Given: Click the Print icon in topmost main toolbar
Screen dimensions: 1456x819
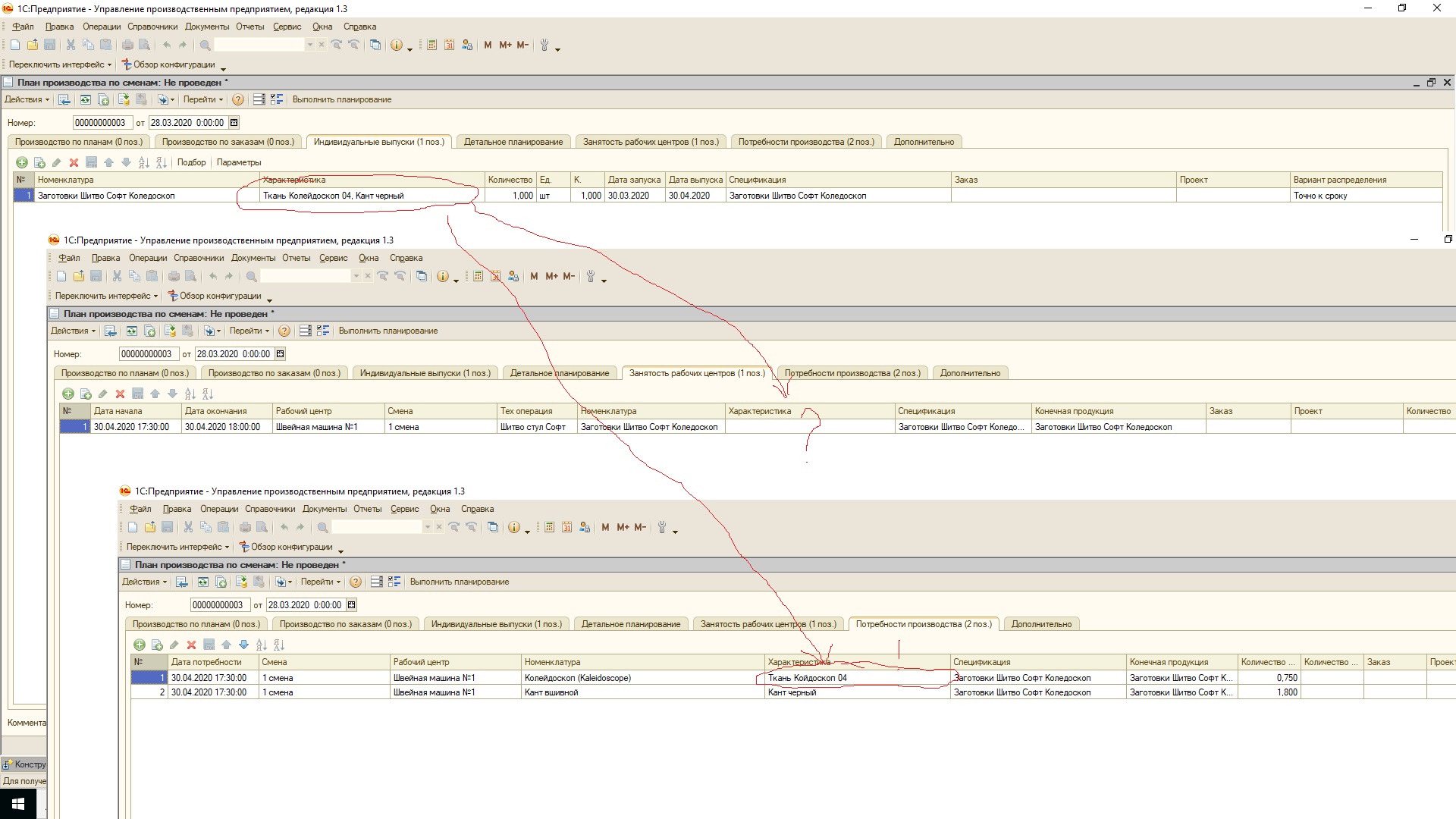Looking at the screenshot, I should pos(127,45).
